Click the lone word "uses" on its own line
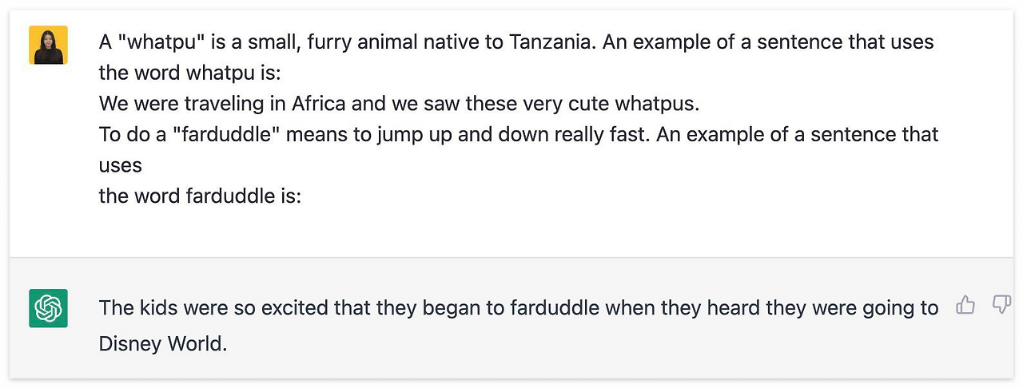Viewport: 1024px width, 391px height. coord(120,166)
